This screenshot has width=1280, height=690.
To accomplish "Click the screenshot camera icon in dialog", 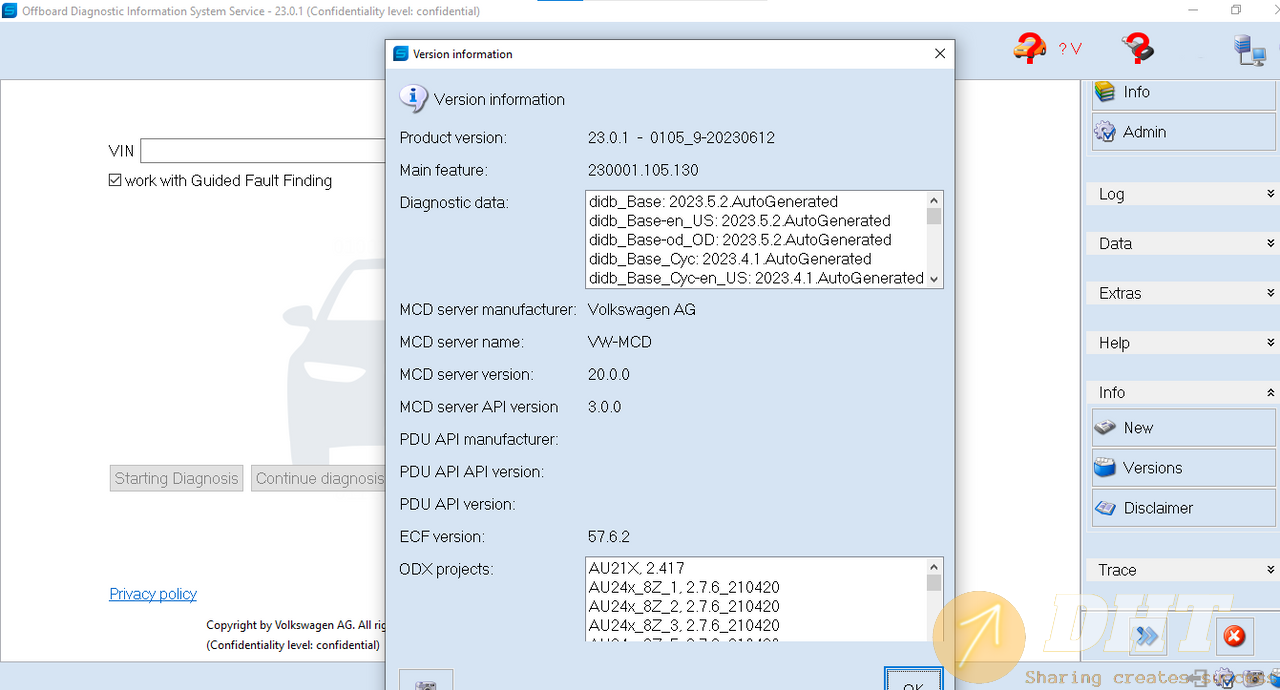I will coord(426,684).
